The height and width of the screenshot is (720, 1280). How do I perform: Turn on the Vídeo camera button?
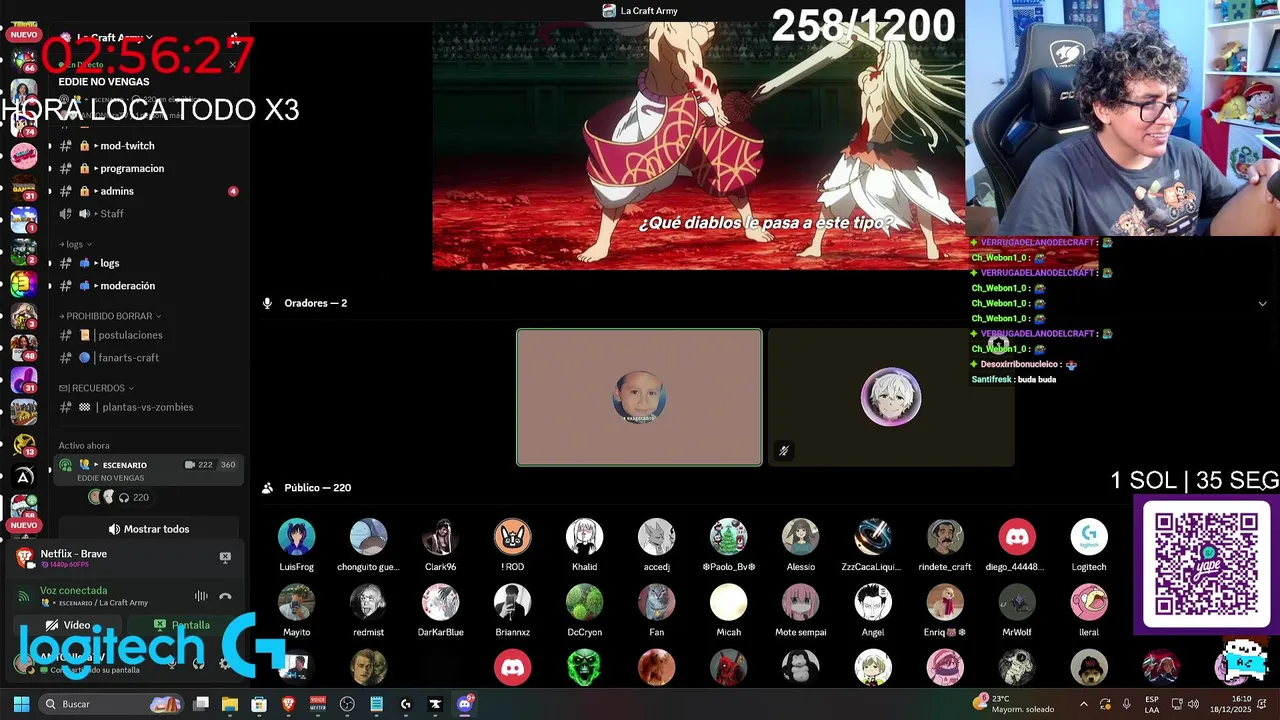tap(68, 625)
